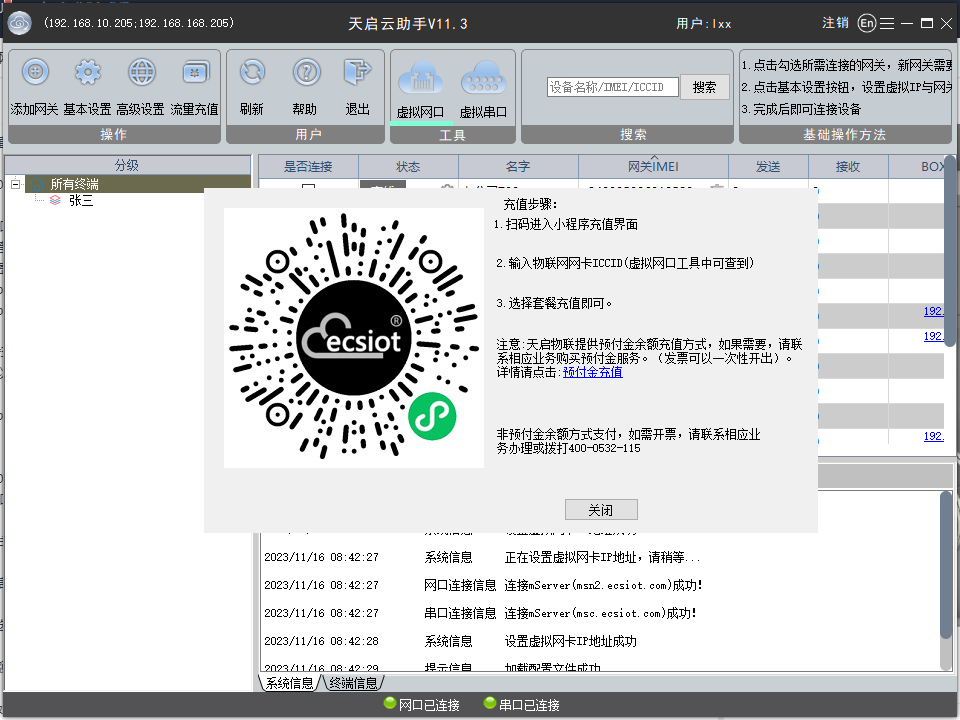This screenshot has width=960, height=720.
Task: Switch to the 系统信息 tab
Action: pyautogui.click(x=289, y=683)
